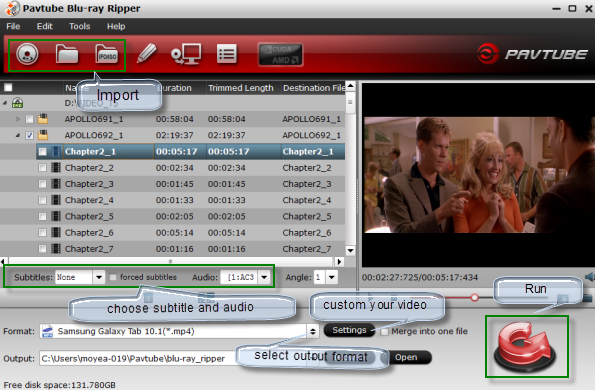Expand the APOLLO691_1 title tree
595x390 pixels.
17,119
